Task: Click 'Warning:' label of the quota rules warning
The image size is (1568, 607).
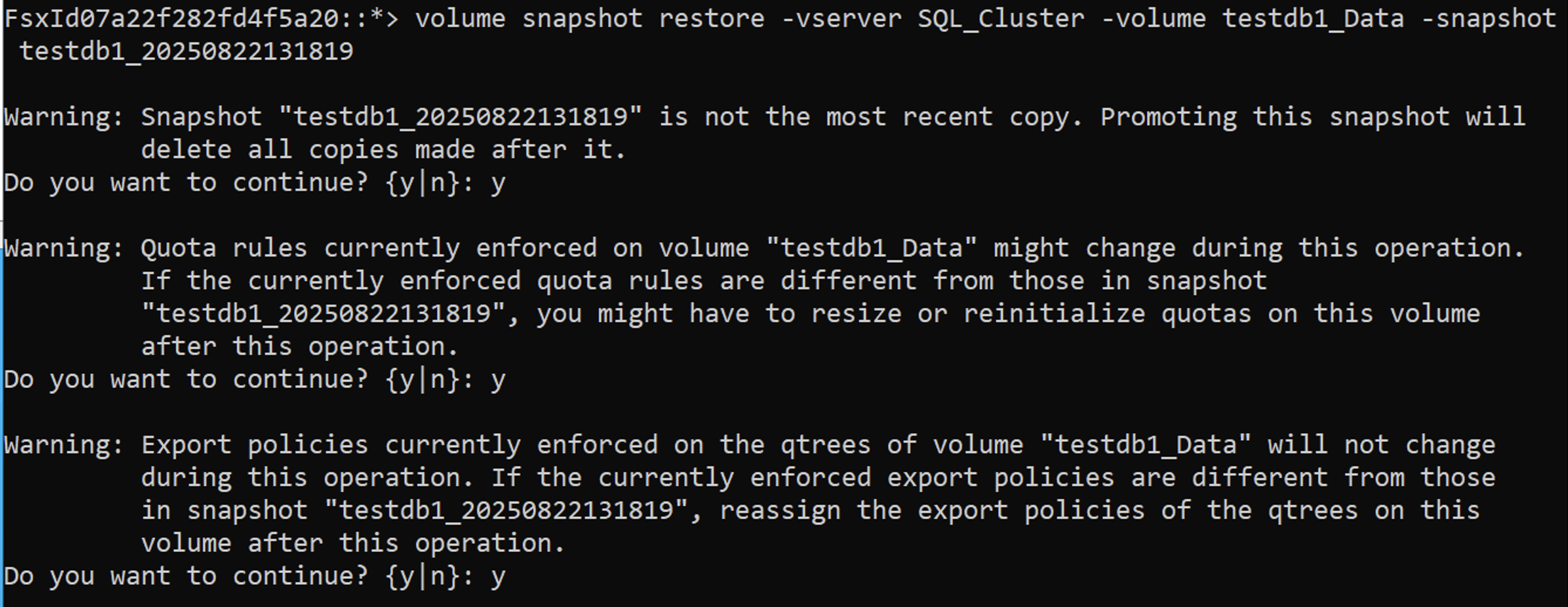Action: 64,248
